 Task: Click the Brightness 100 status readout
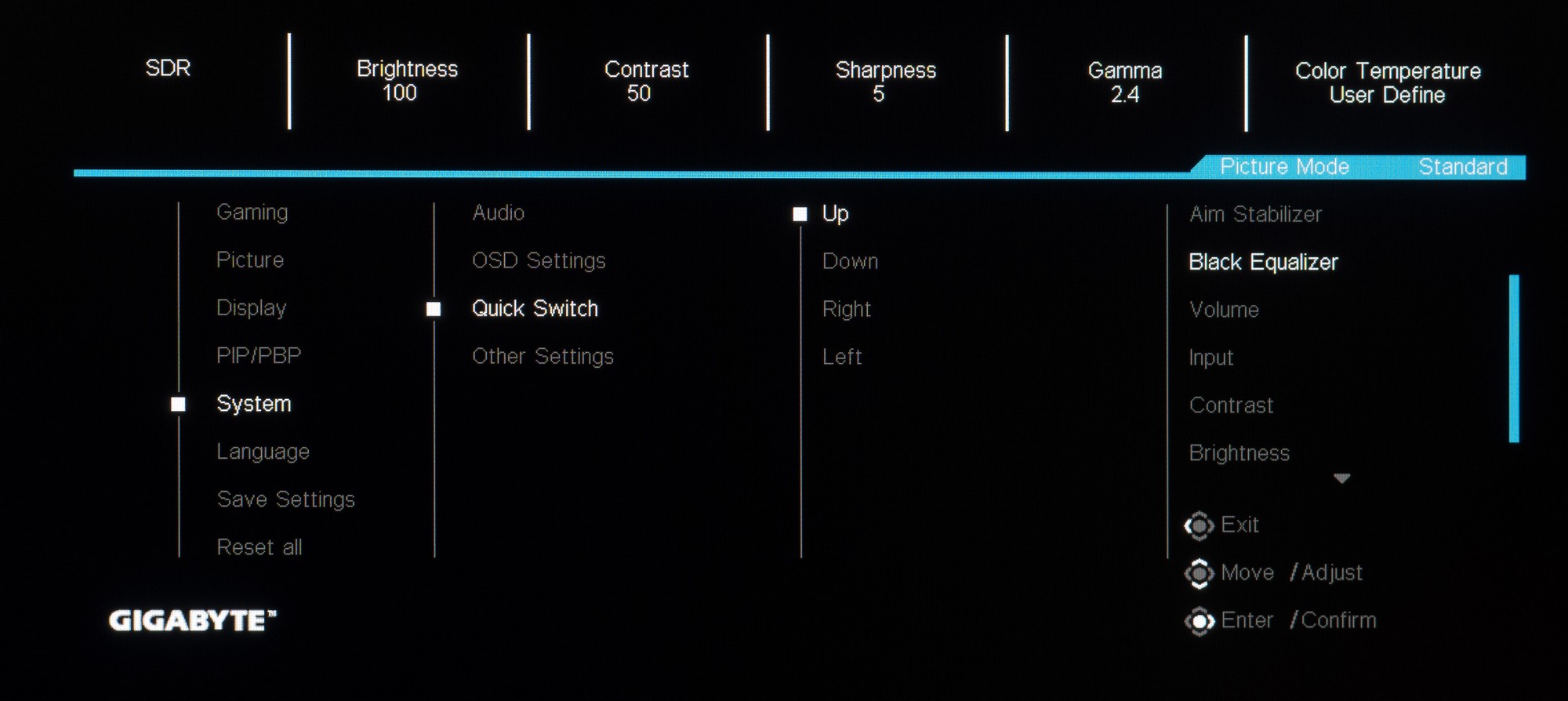click(x=407, y=81)
